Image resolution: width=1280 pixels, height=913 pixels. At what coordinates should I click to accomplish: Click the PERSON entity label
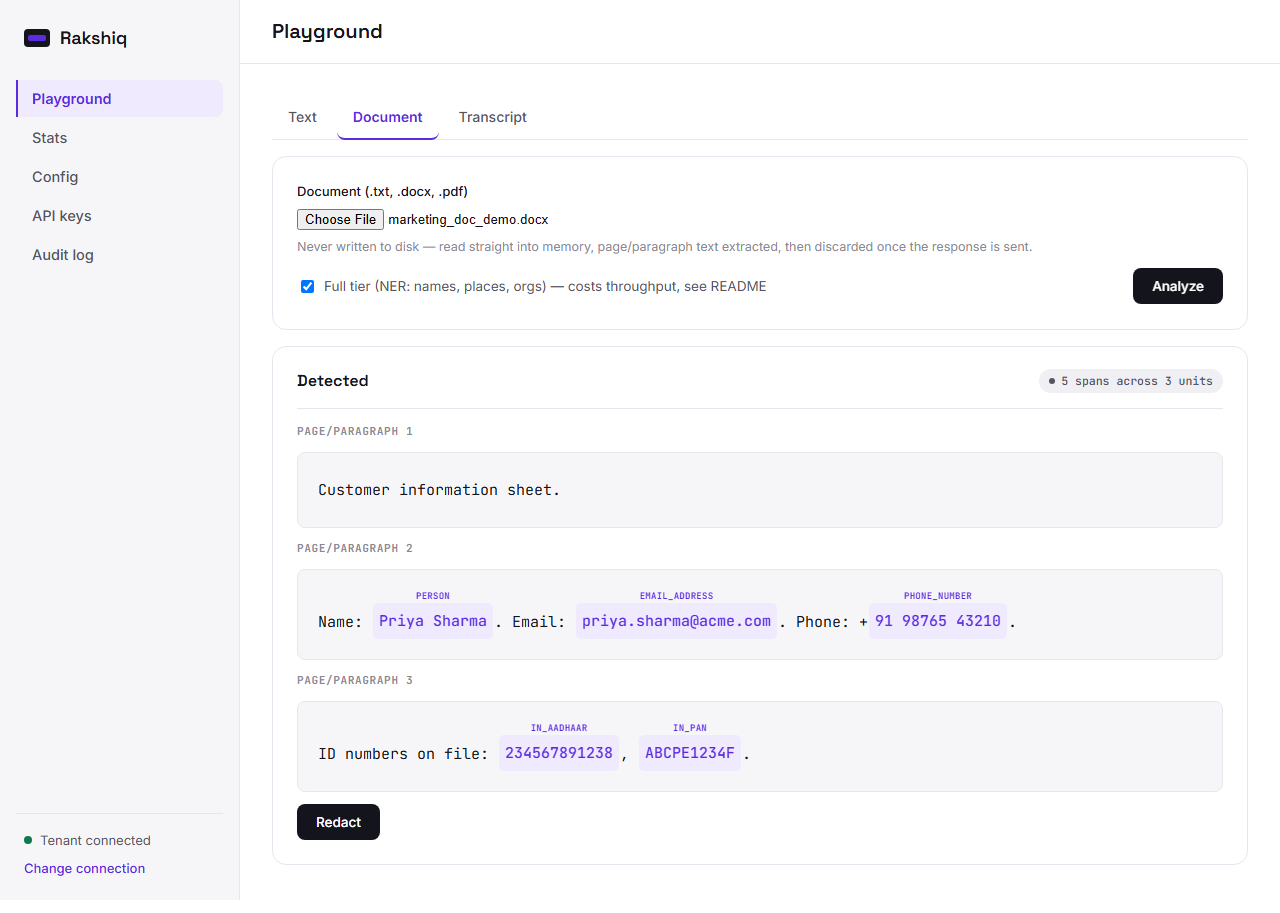tap(433, 596)
